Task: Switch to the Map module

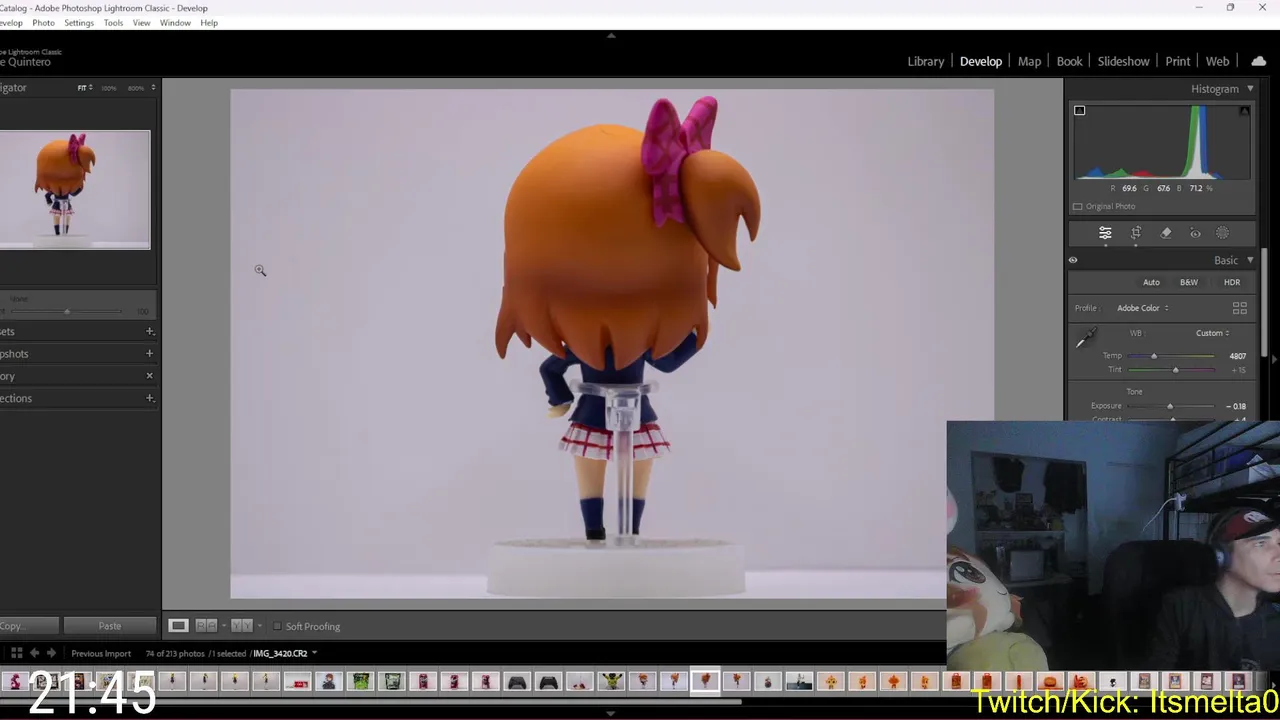Action: click(x=1029, y=61)
